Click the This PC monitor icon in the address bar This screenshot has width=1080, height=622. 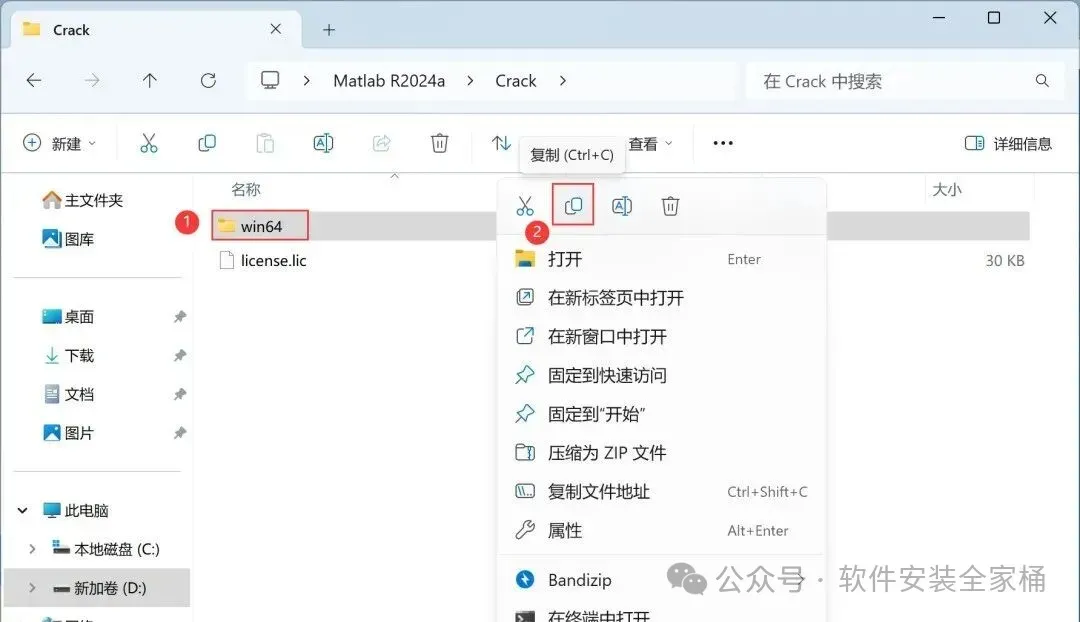(x=270, y=81)
